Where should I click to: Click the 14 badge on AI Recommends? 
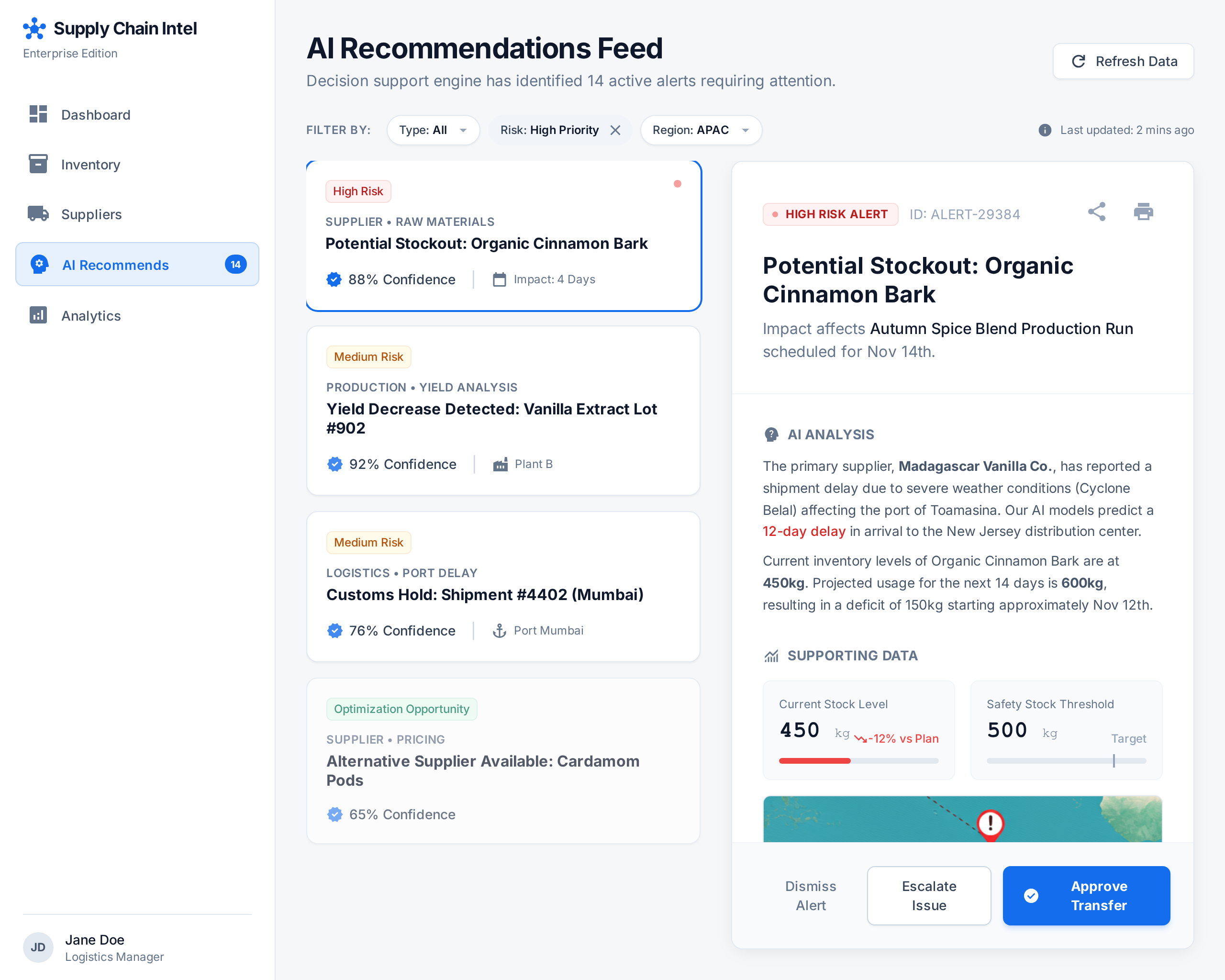(236, 264)
